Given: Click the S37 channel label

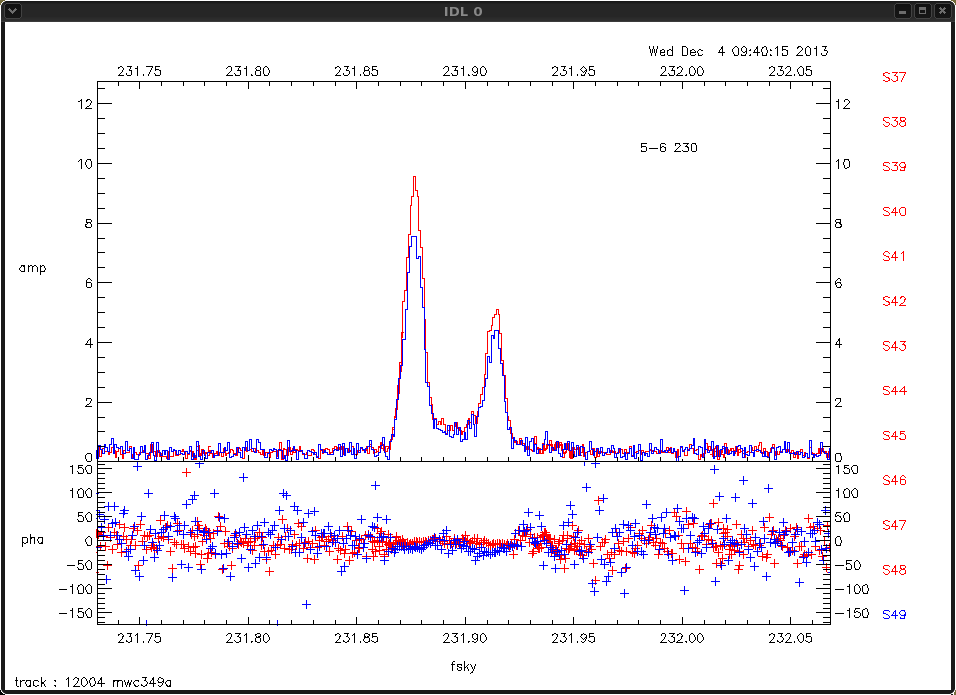Looking at the screenshot, I should pyautogui.click(x=894, y=77).
